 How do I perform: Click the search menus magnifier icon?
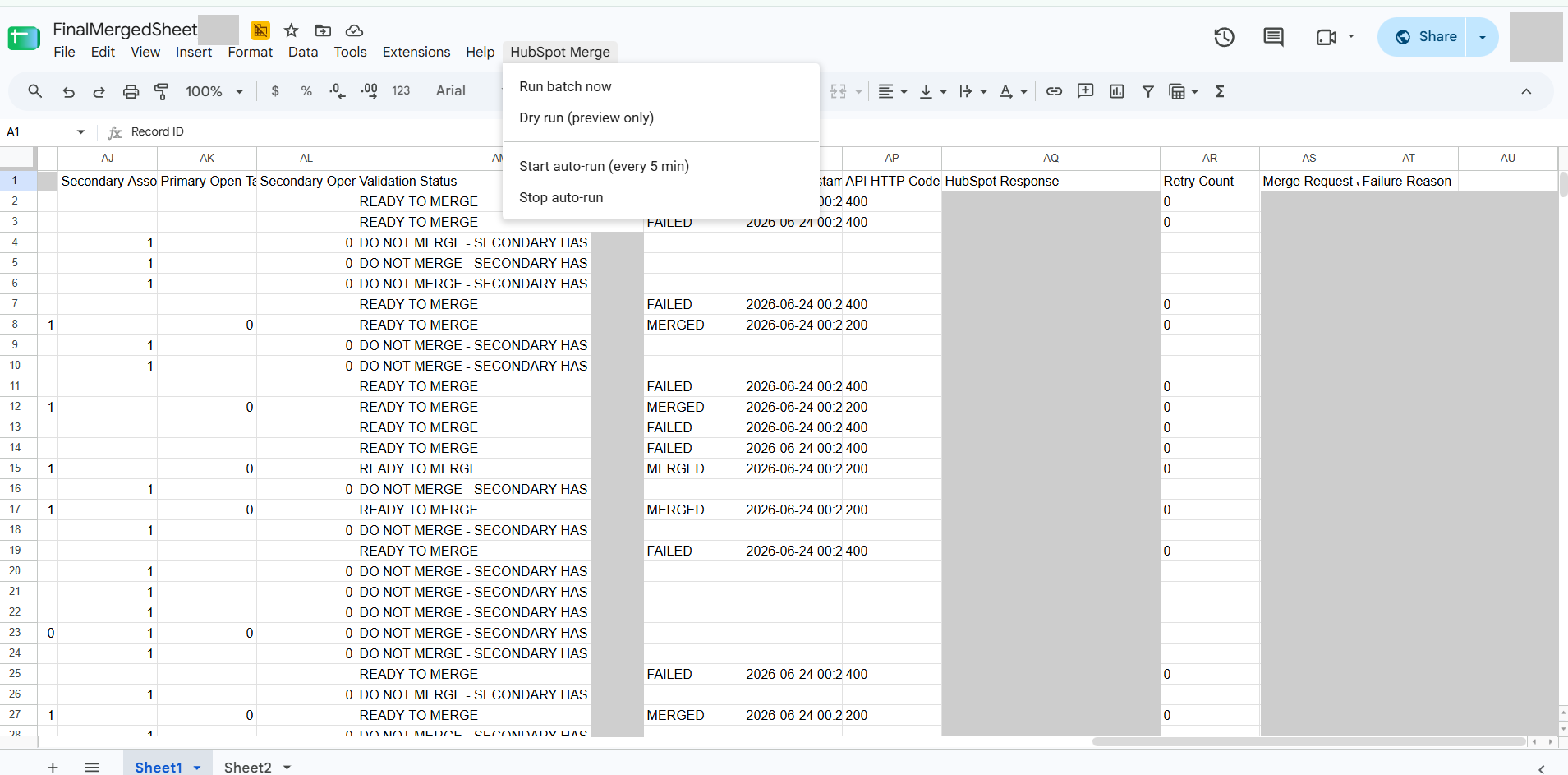point(34,91)
